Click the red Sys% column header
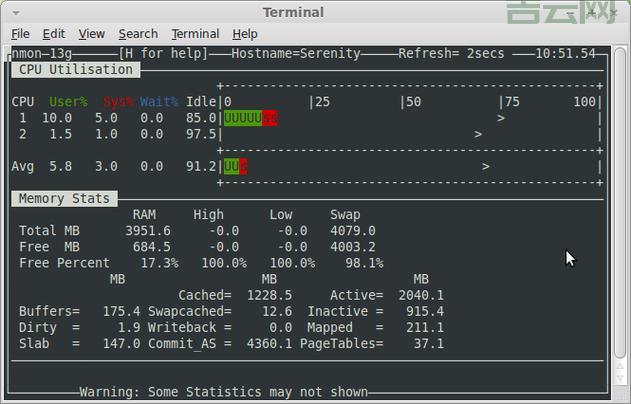 pyautogui.click(x=118, y=102)
